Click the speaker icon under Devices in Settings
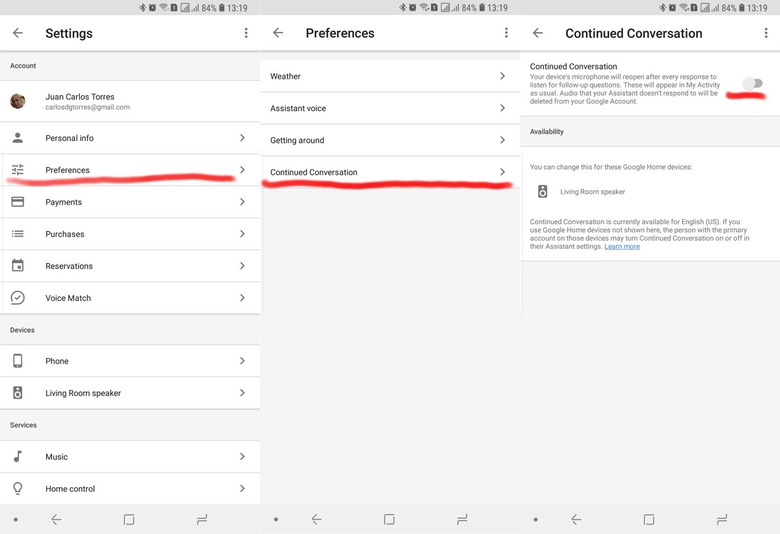This screenshot has width=780, height=534. coord(18,393)
